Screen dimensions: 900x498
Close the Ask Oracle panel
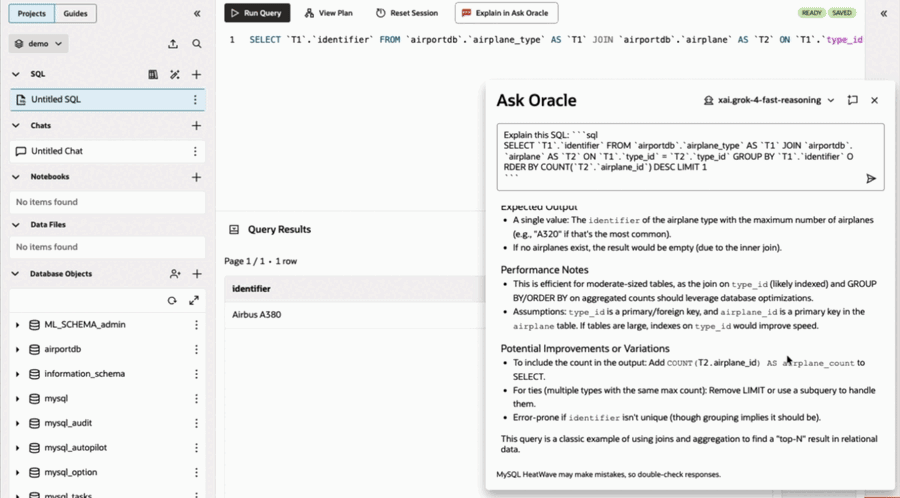(x=874, y=100)
